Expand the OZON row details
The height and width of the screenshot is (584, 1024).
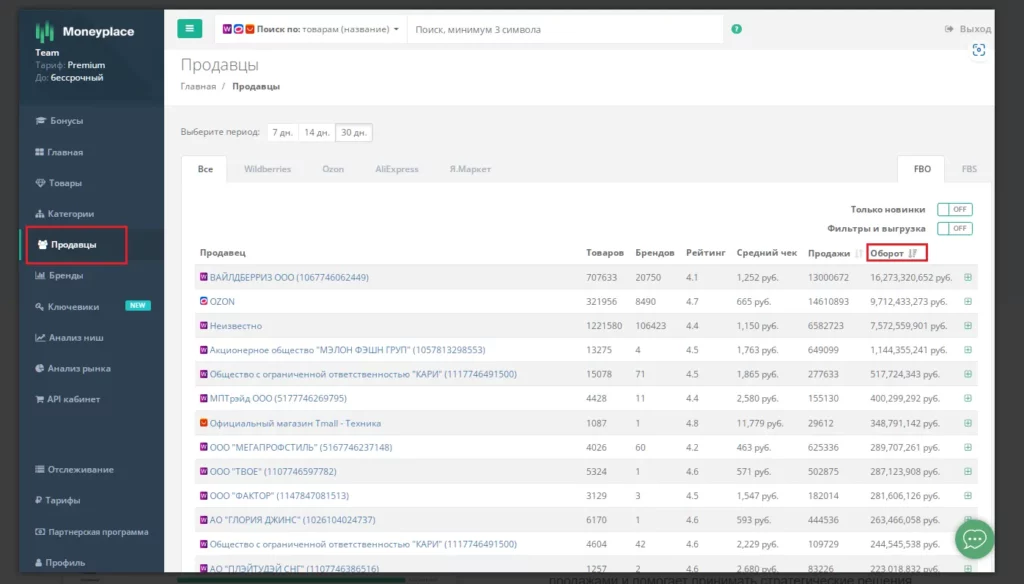point(967,301)
